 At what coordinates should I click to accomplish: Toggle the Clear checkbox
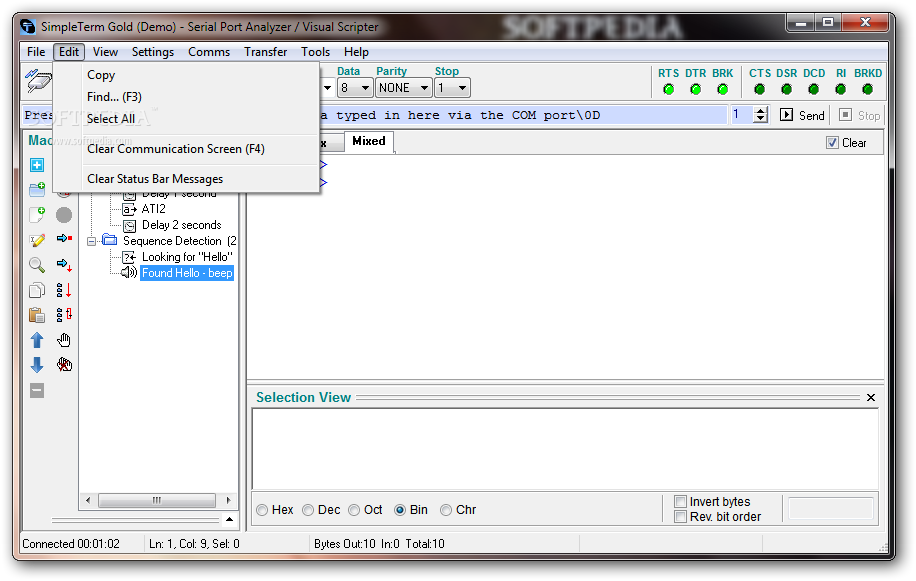(832, 143)
